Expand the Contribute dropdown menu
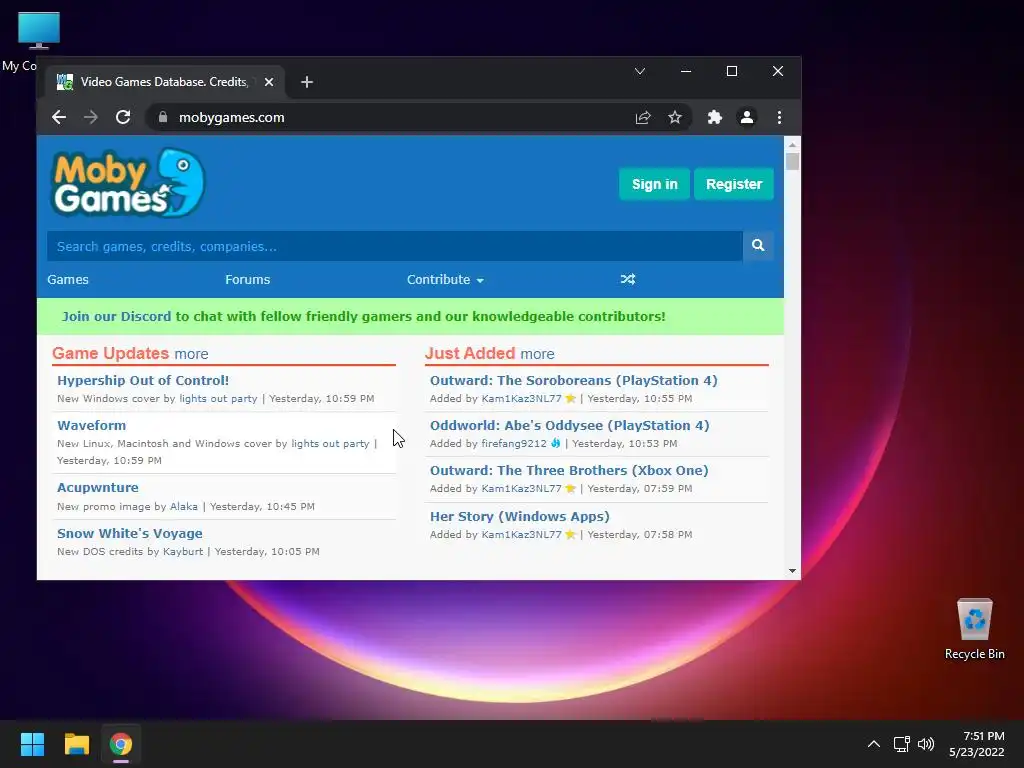The height and width of the screenshot is (768, 1024). [x=445, y=280]
